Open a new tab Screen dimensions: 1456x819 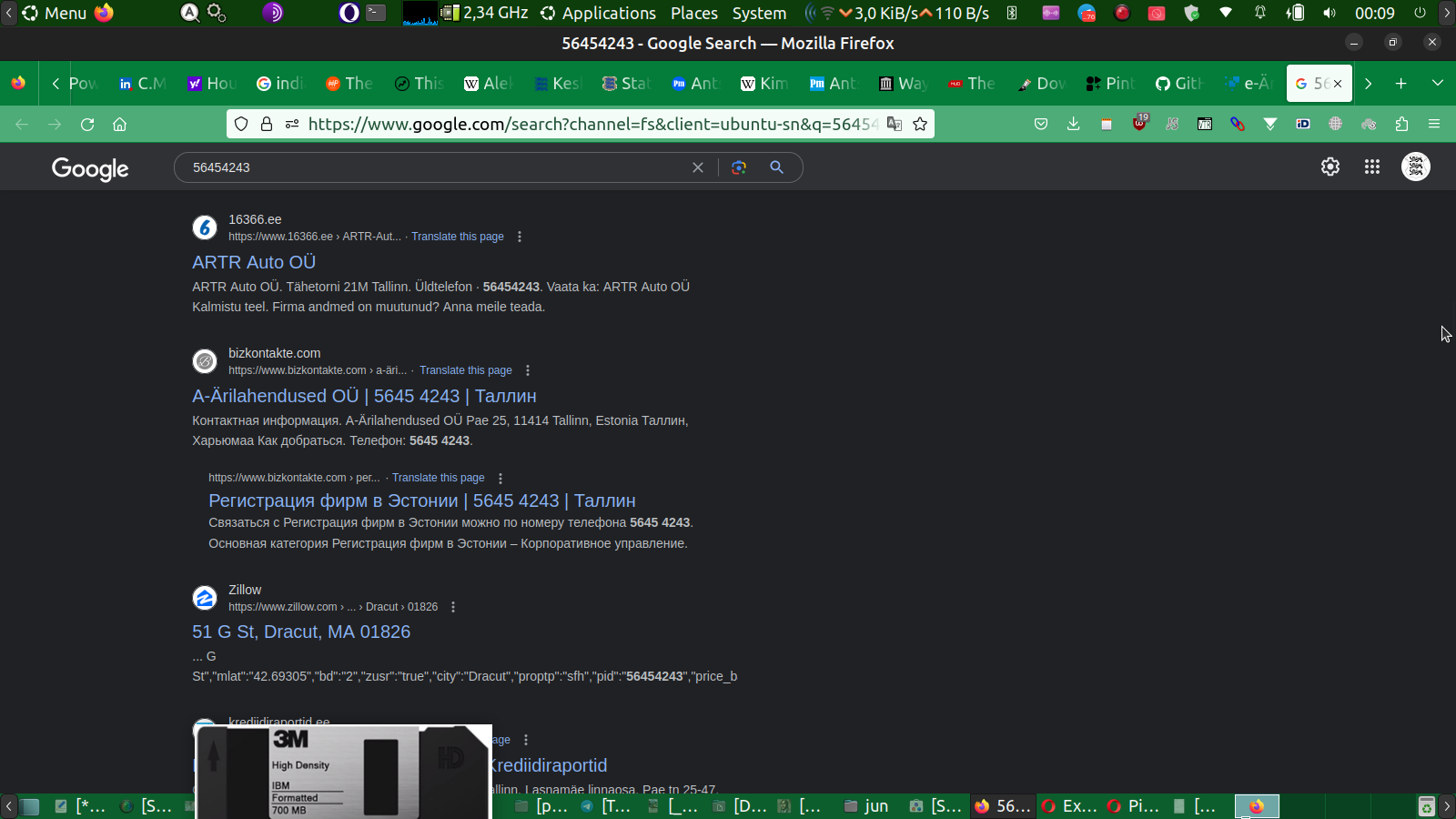(x=1401, y=84)
